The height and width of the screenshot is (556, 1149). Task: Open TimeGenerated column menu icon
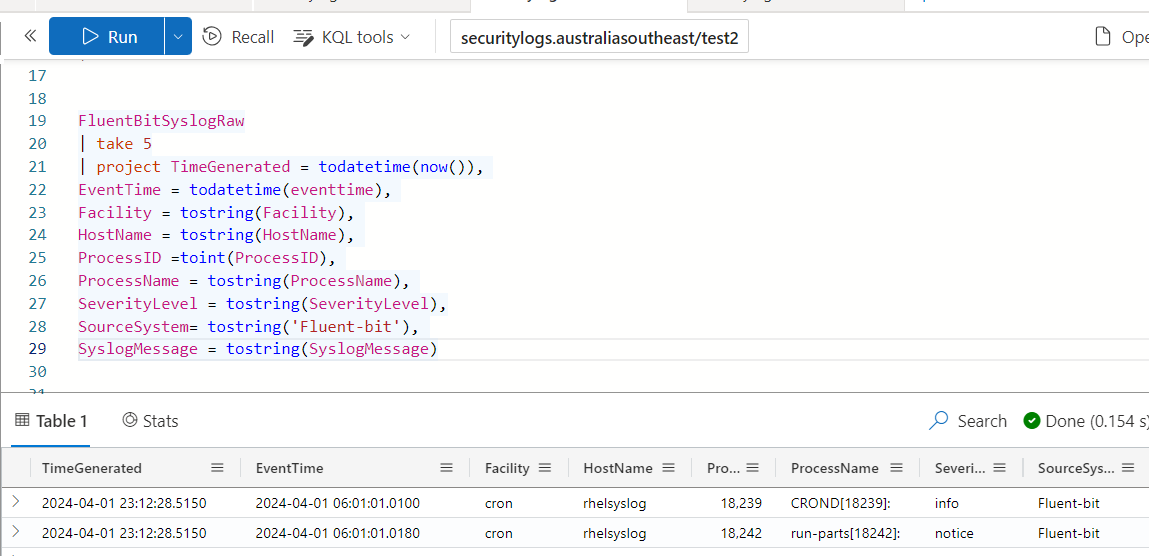217,468
